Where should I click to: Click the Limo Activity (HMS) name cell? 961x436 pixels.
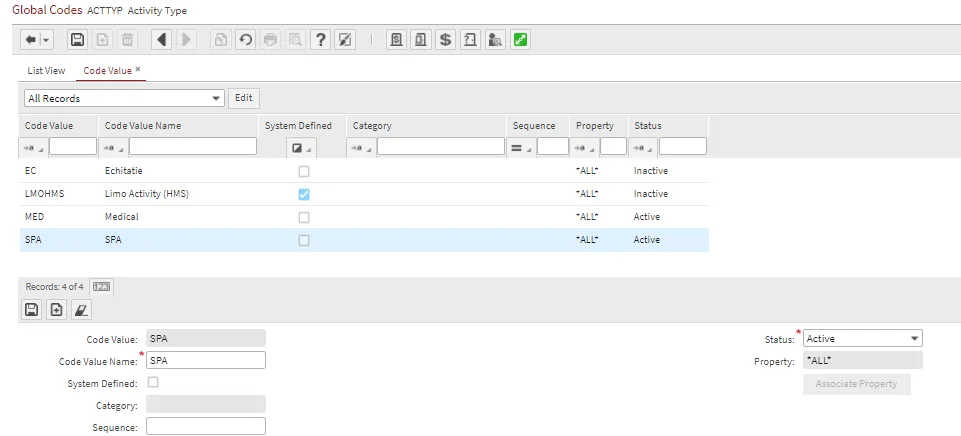click(x=146, y=194)
